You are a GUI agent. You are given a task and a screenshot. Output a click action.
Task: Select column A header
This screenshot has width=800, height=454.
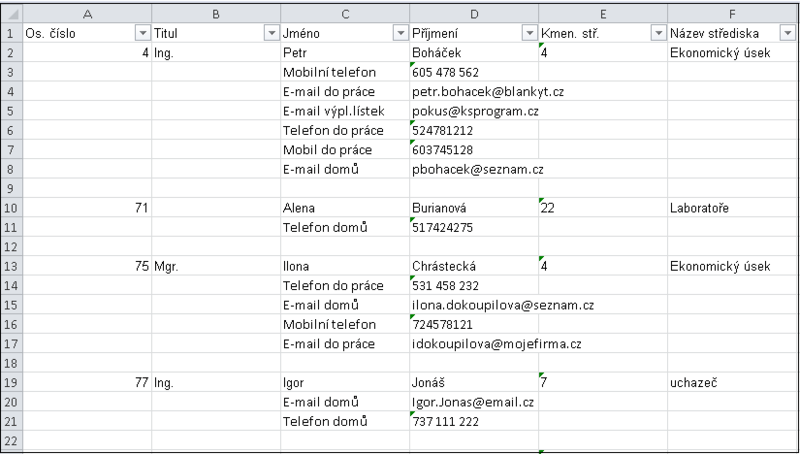pos(87,14)
